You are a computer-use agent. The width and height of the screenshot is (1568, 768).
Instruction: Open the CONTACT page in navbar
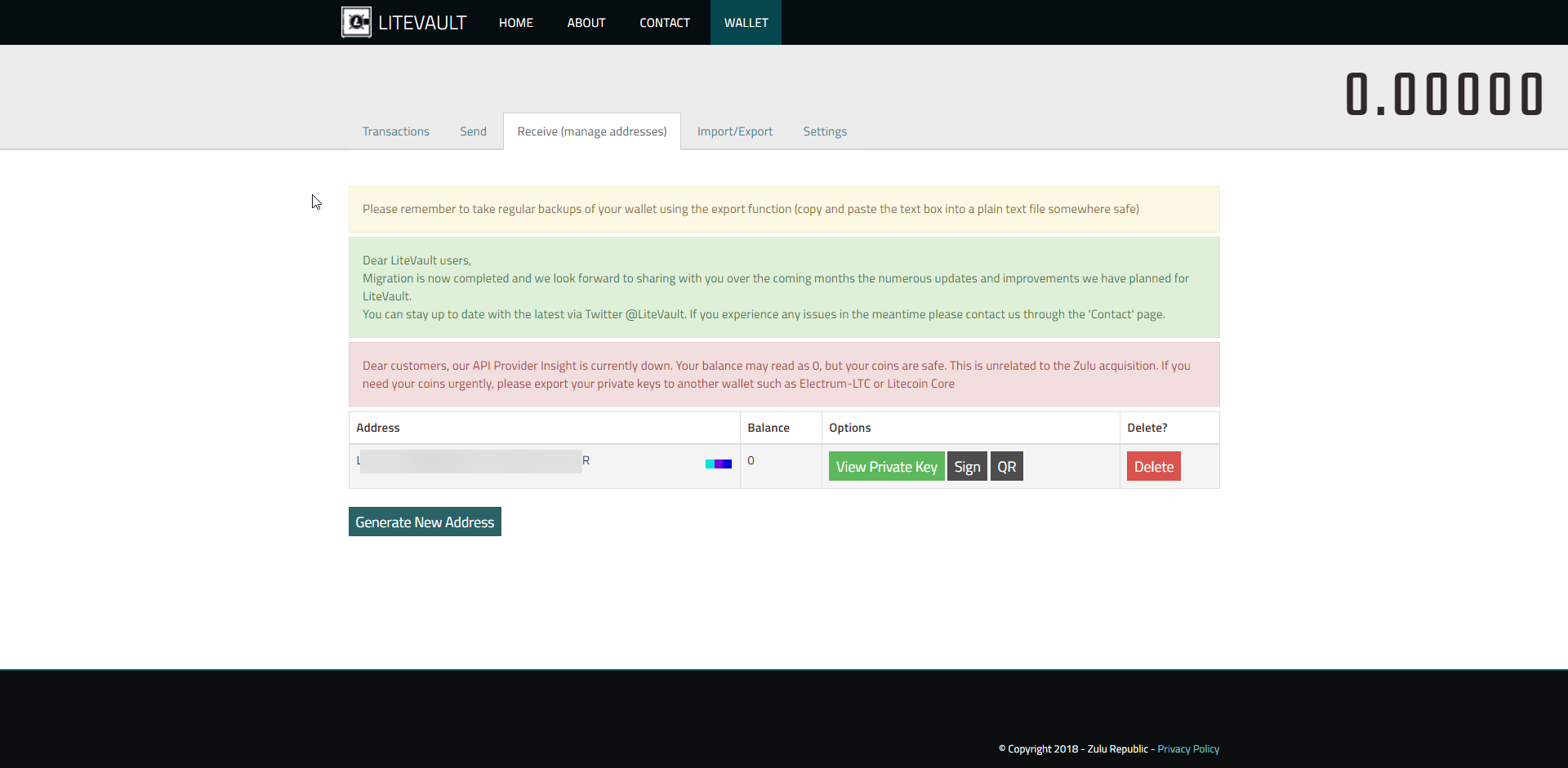(664, 23)
